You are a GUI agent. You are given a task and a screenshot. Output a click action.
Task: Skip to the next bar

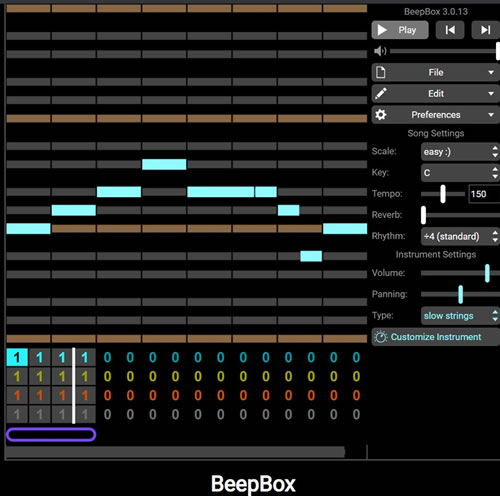tap(485, 30)
